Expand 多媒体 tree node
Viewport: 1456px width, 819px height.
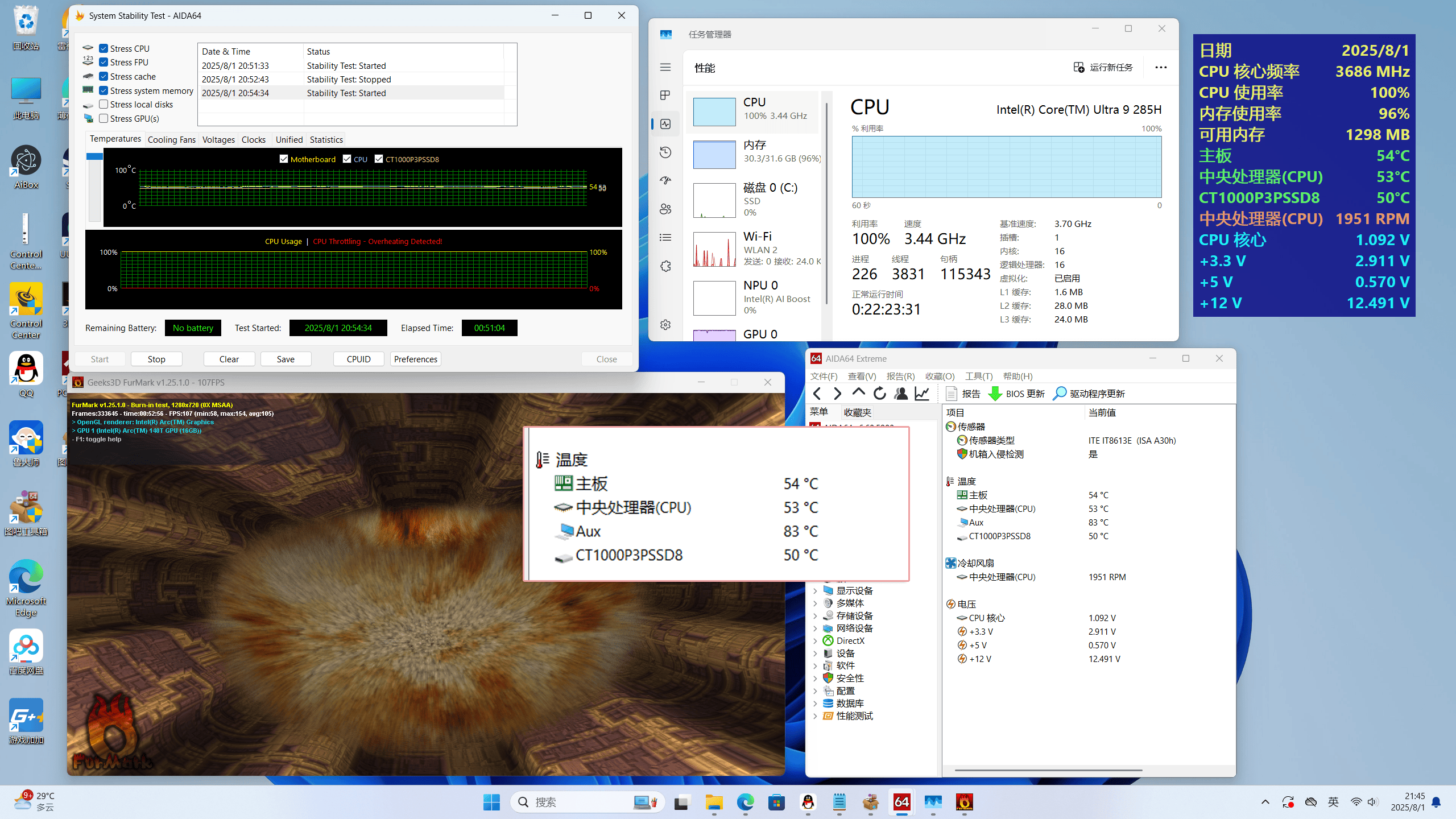click(x=815, y=603)
